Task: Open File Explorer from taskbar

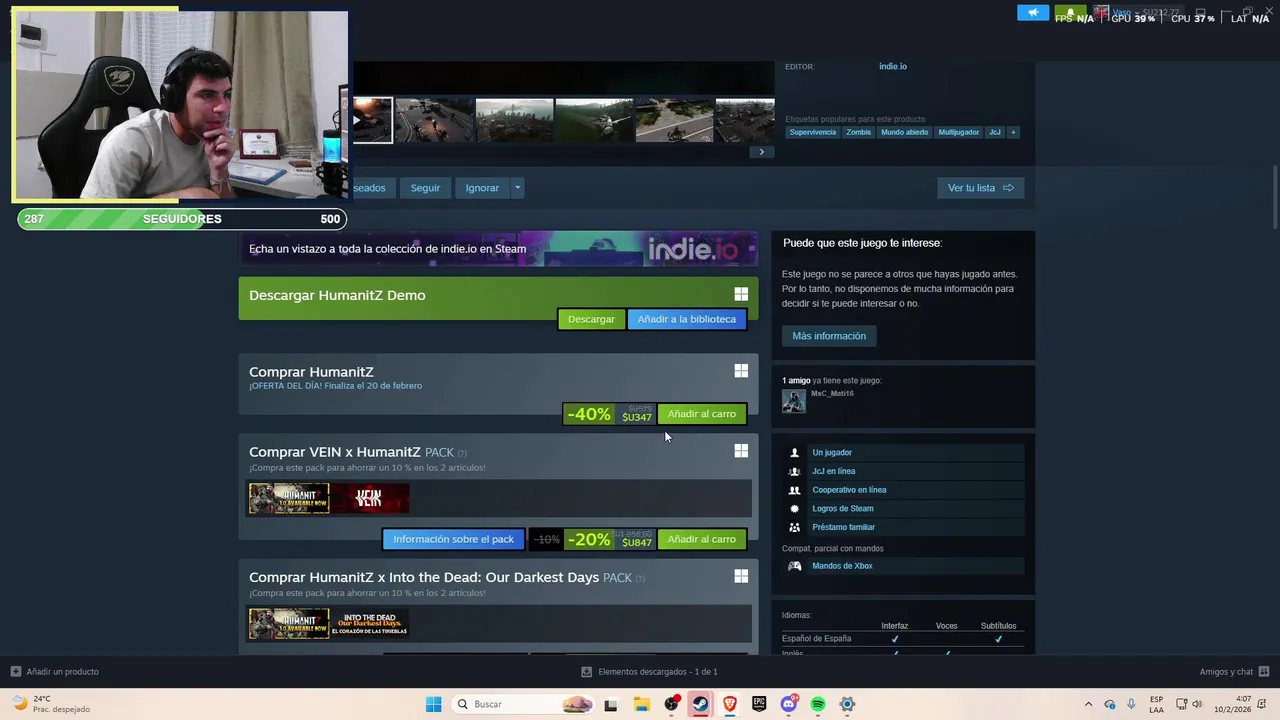Action: [x=642, y=704]
